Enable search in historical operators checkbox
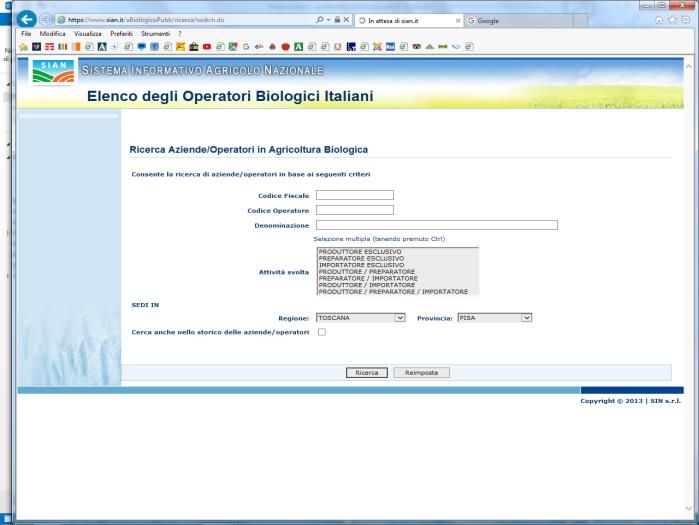This screenshot has height=525, width=699. (x=321, y=332)
